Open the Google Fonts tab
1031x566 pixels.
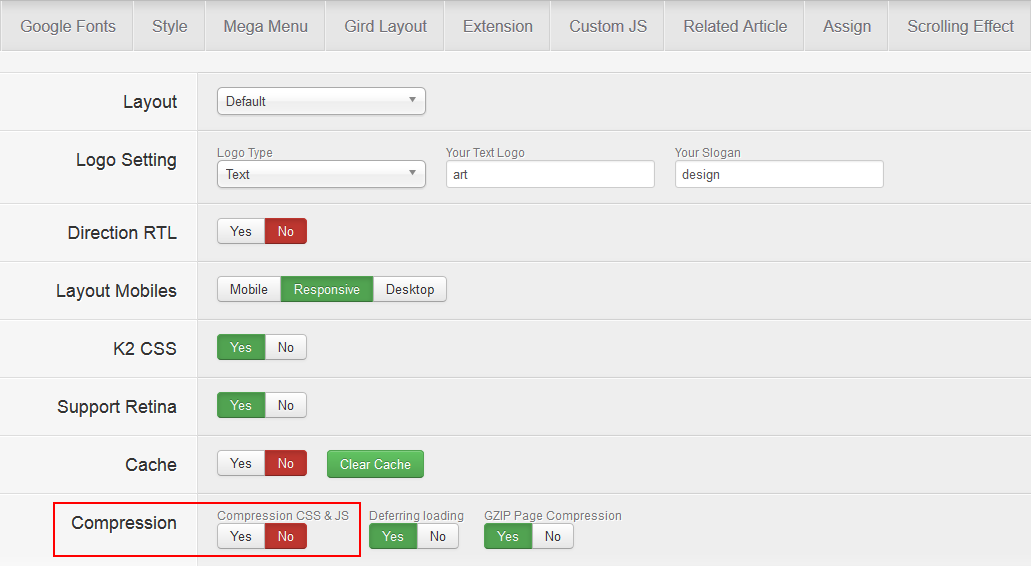(68, 26)
